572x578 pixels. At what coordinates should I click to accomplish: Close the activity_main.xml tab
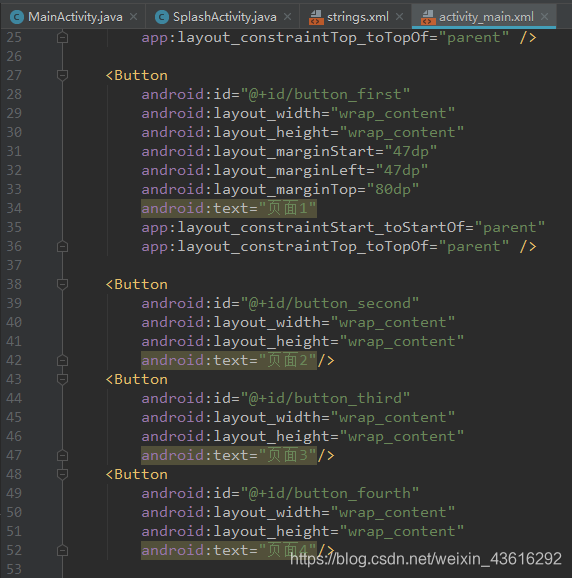point(544,17)
